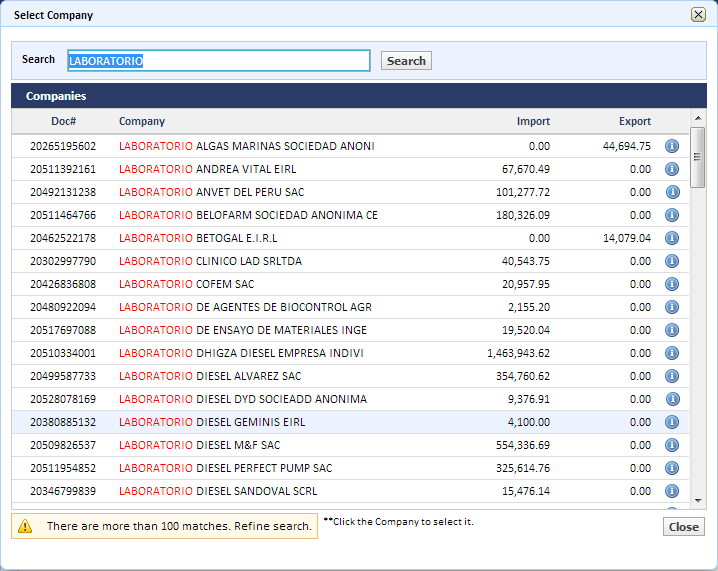
Task: Select company LABORATORIO ALGAS MARINAS SOCIEDAD ANONI
Action: [247, 146]
